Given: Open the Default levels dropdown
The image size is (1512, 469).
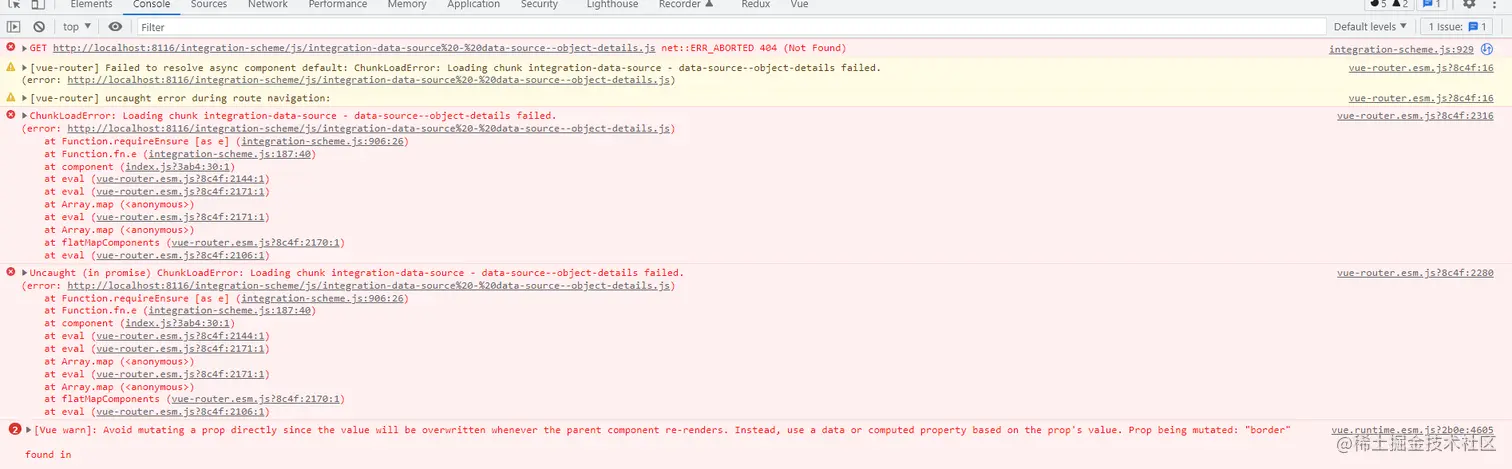Looking at the screenshot, I should pos(1370,27).
